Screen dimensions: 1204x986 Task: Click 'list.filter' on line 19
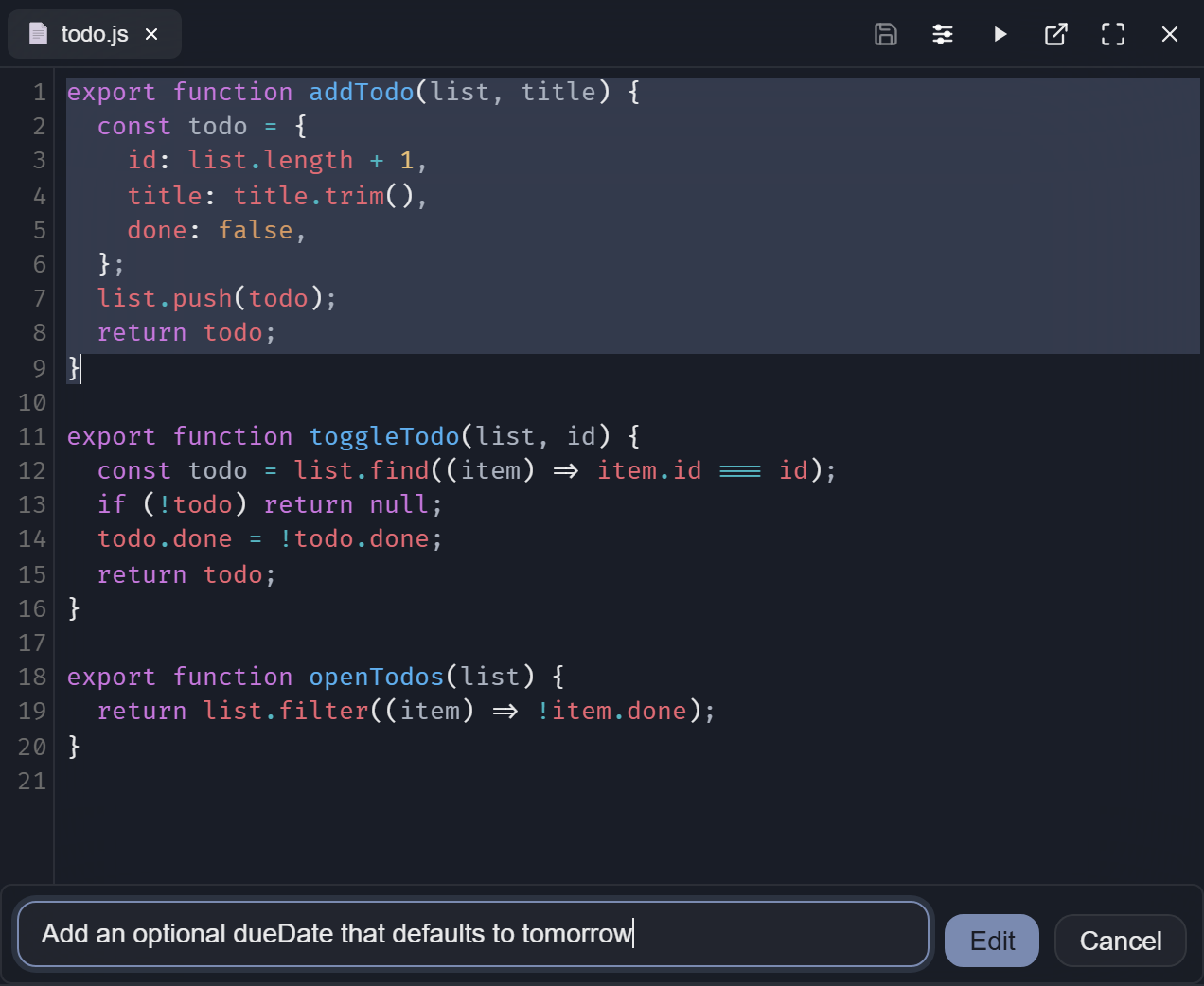[x=286, y=711]
